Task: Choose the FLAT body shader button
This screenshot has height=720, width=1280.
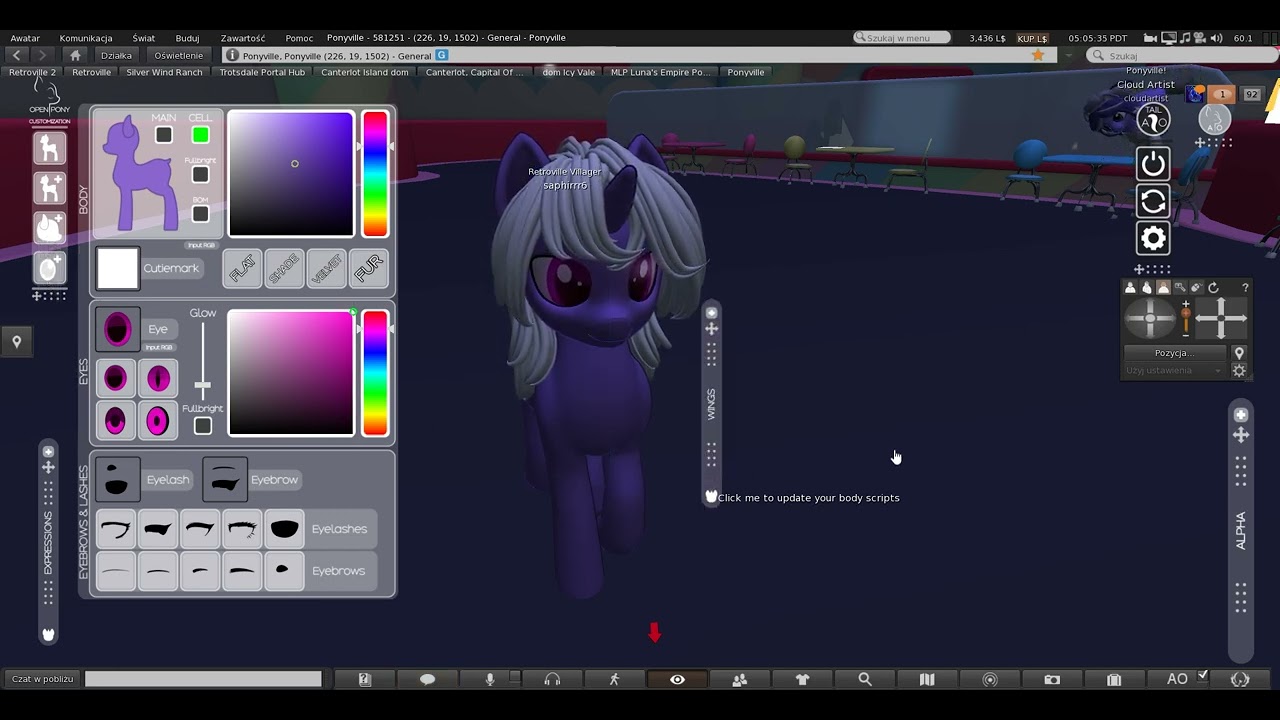Action: tap(242, 268)
